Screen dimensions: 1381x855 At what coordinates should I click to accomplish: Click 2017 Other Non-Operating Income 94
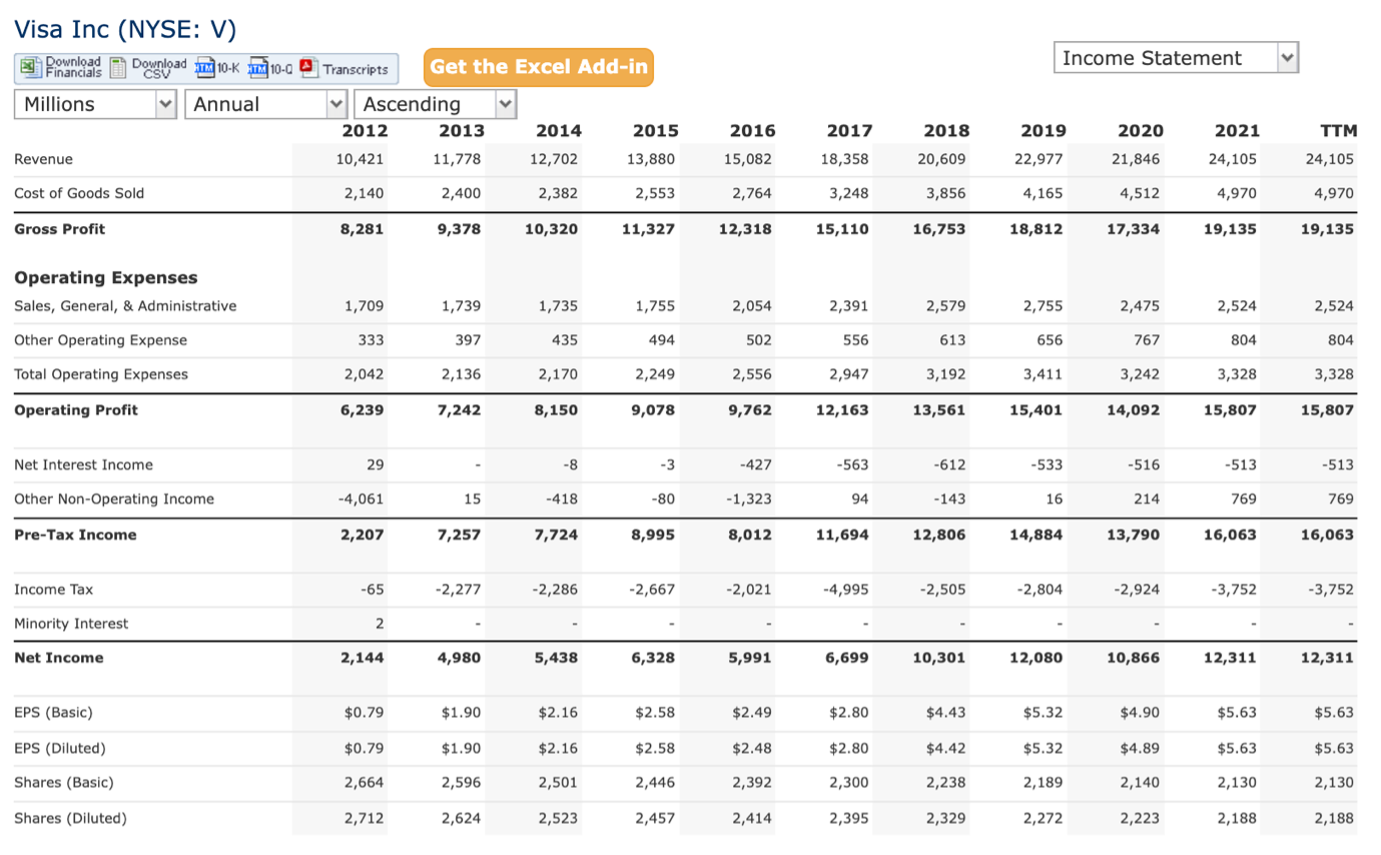861,498
